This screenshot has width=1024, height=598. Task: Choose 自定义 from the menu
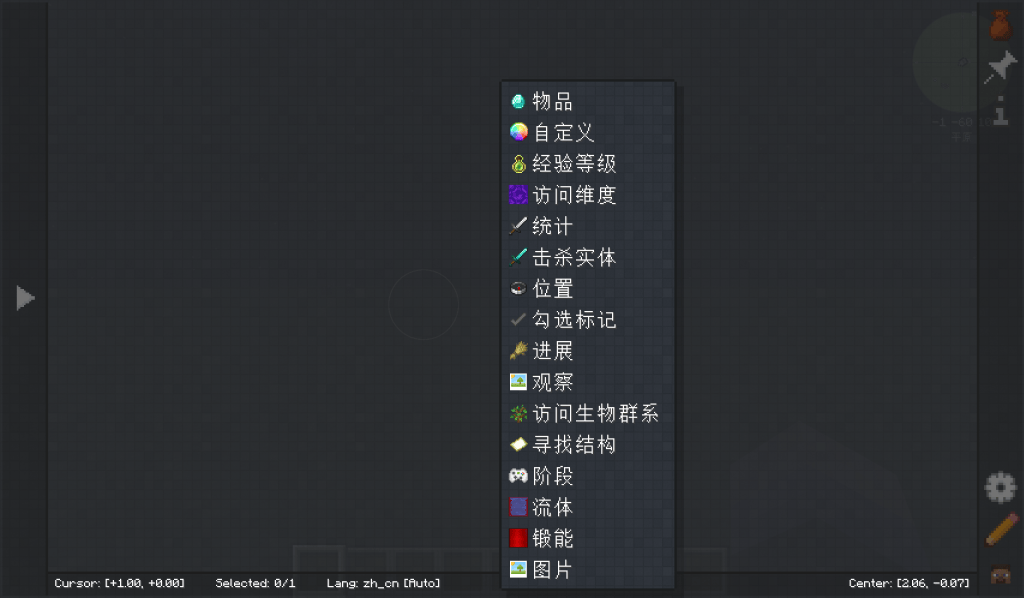pos(563,132)
